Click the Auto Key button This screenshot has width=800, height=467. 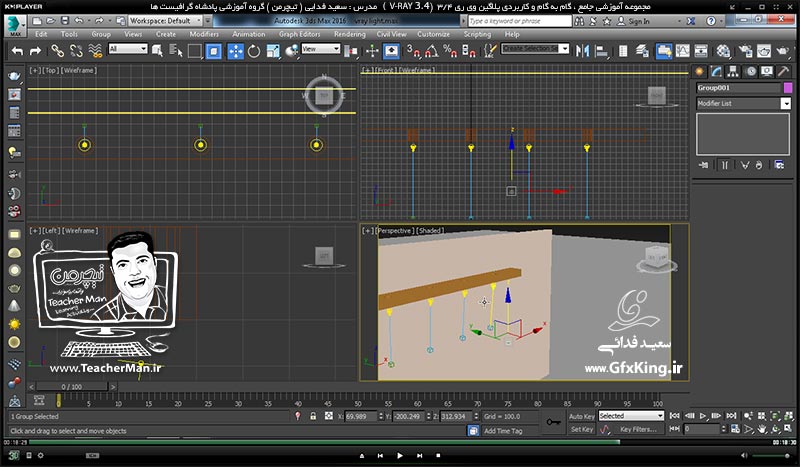pyautogui.click(x=582, y=416)
